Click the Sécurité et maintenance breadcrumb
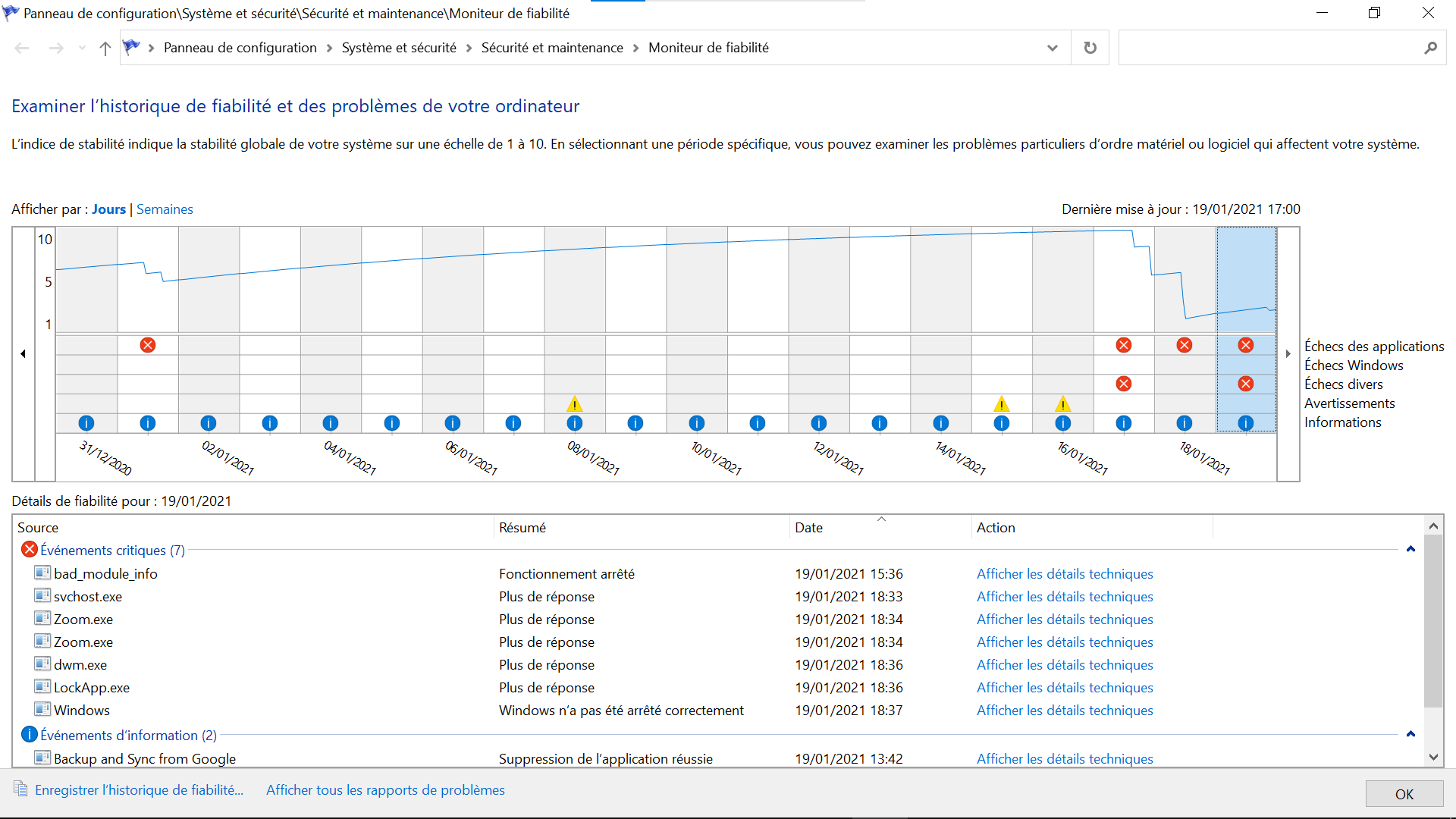1456x819 pixels. pyautogui.click(x=552, y=48)
